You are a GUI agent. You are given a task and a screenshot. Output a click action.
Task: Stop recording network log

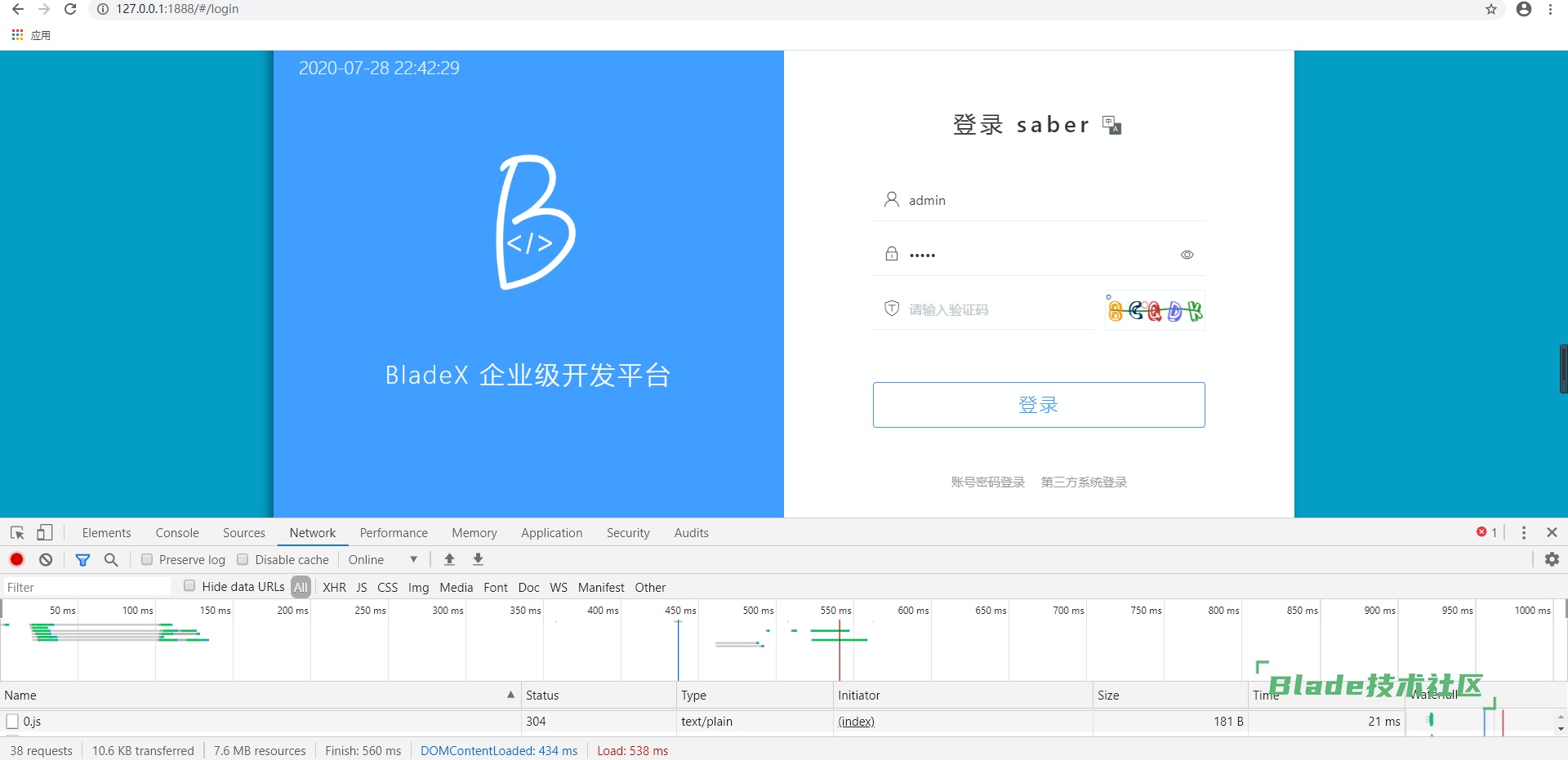tap(16, 559)
